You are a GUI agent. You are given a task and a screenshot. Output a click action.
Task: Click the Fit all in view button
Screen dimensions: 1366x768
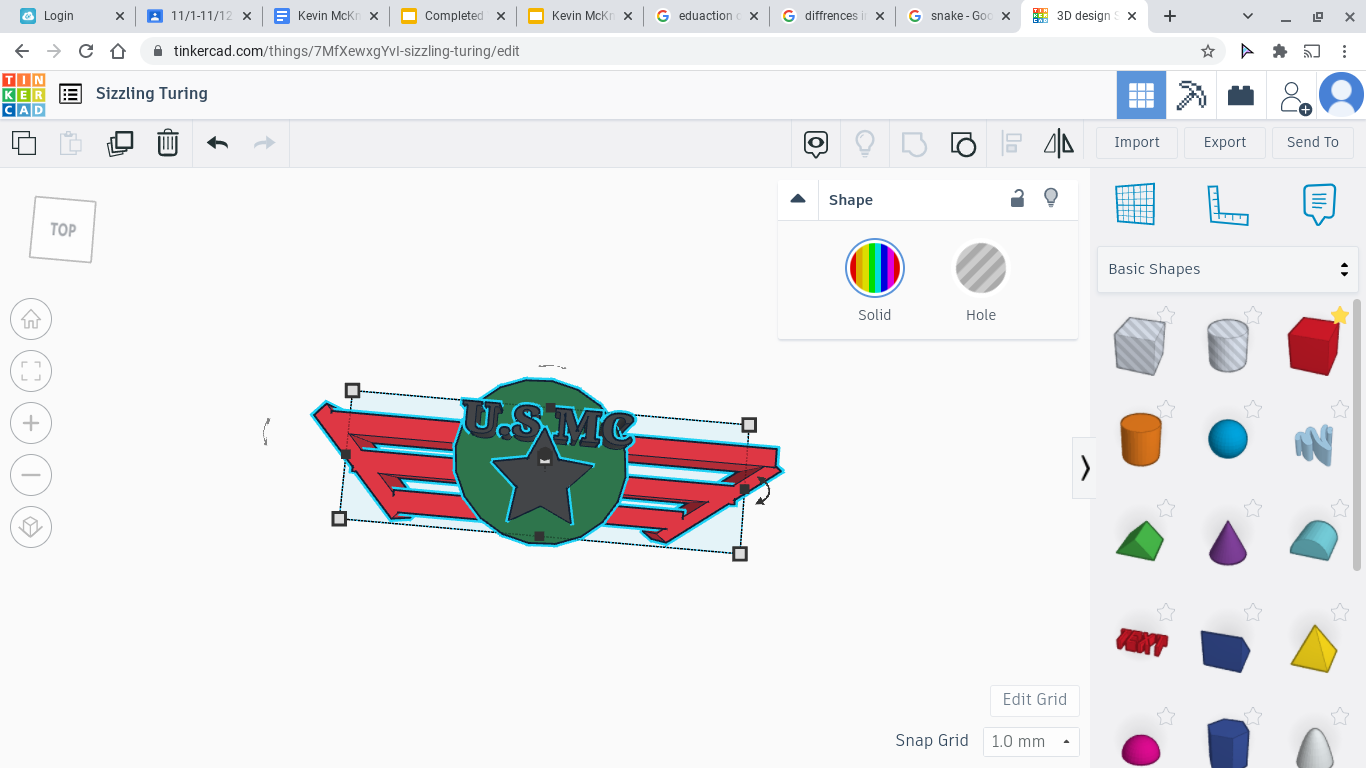tap(31, 371)
